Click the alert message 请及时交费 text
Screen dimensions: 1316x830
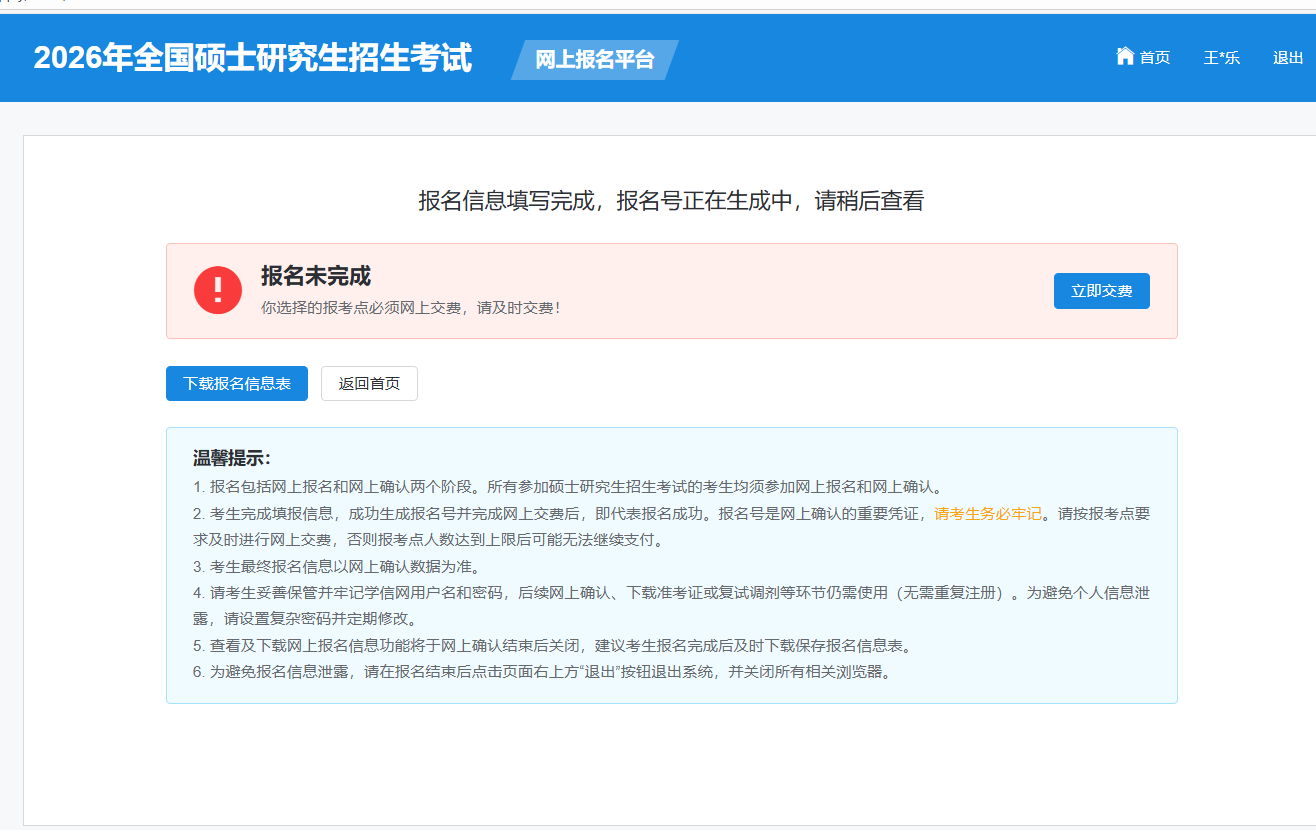point(411,308)
